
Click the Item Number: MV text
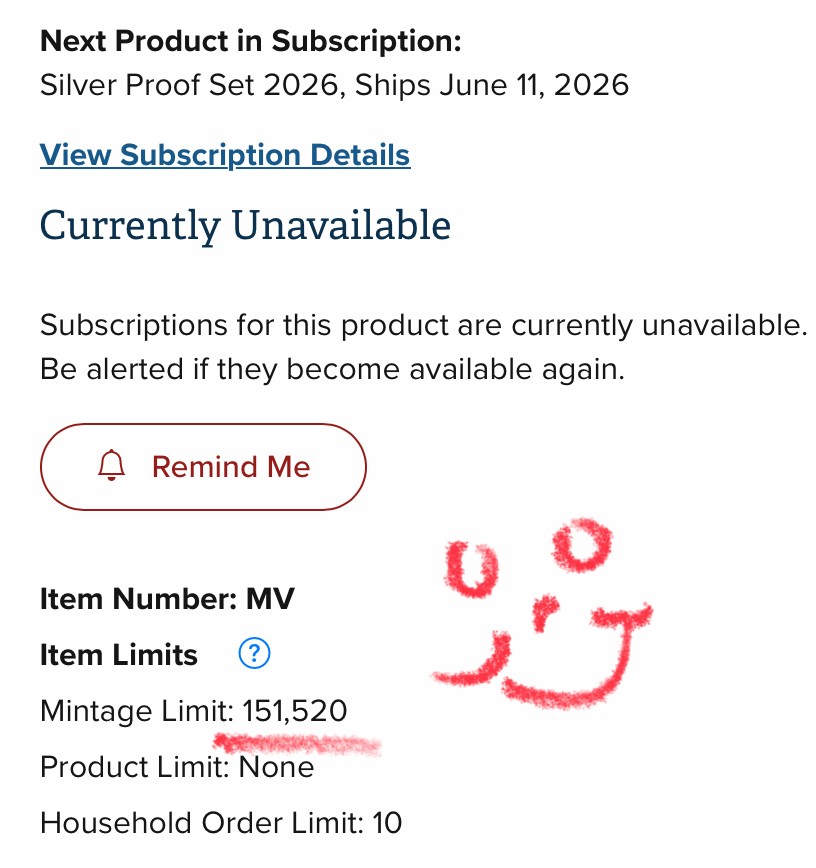[167, 599]
